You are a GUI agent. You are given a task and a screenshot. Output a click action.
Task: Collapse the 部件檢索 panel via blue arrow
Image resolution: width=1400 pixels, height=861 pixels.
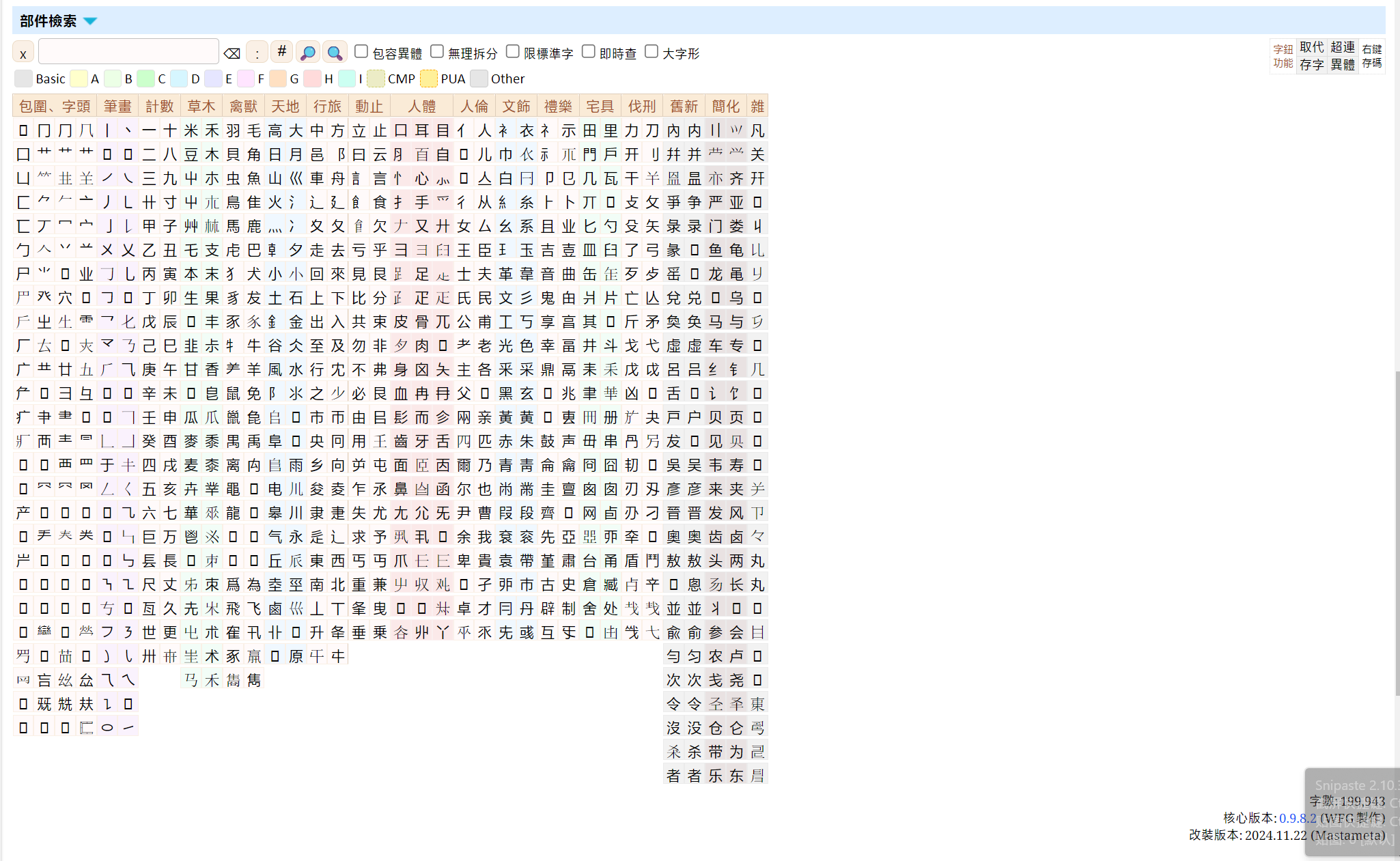[90, 21]
